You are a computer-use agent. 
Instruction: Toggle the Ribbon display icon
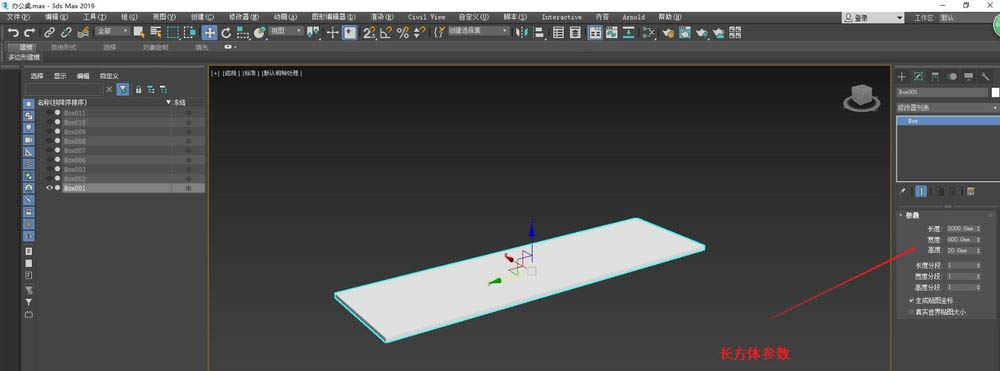click(x=595, y=33)
